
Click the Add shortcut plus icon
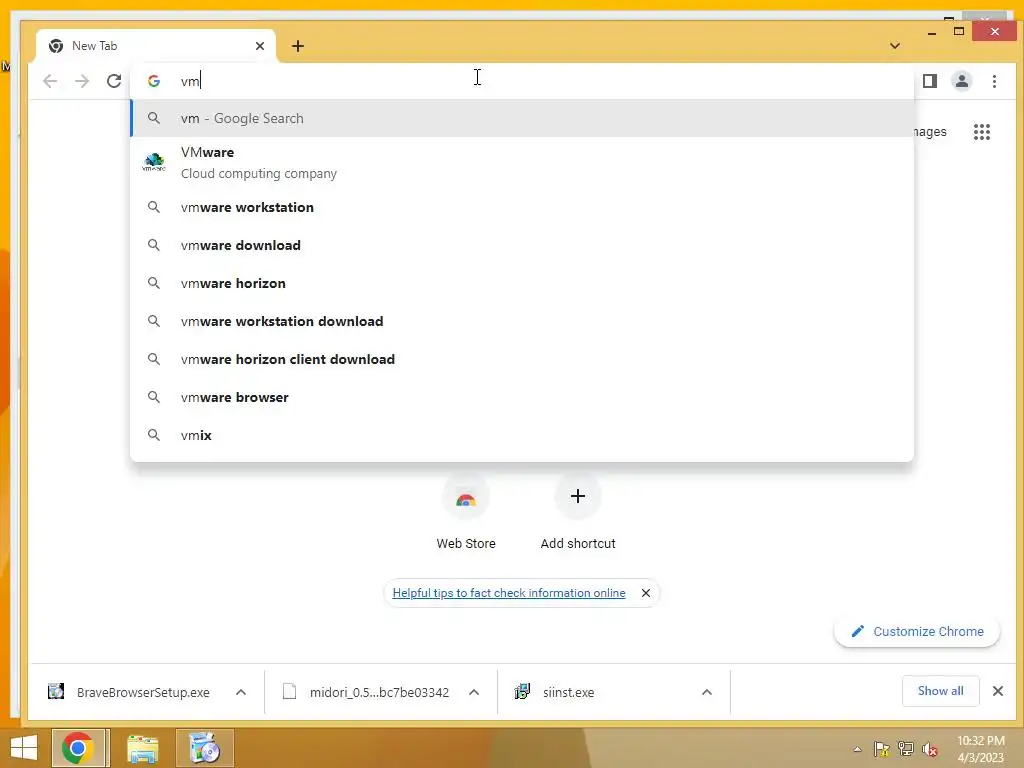click(x=577, y=496)
